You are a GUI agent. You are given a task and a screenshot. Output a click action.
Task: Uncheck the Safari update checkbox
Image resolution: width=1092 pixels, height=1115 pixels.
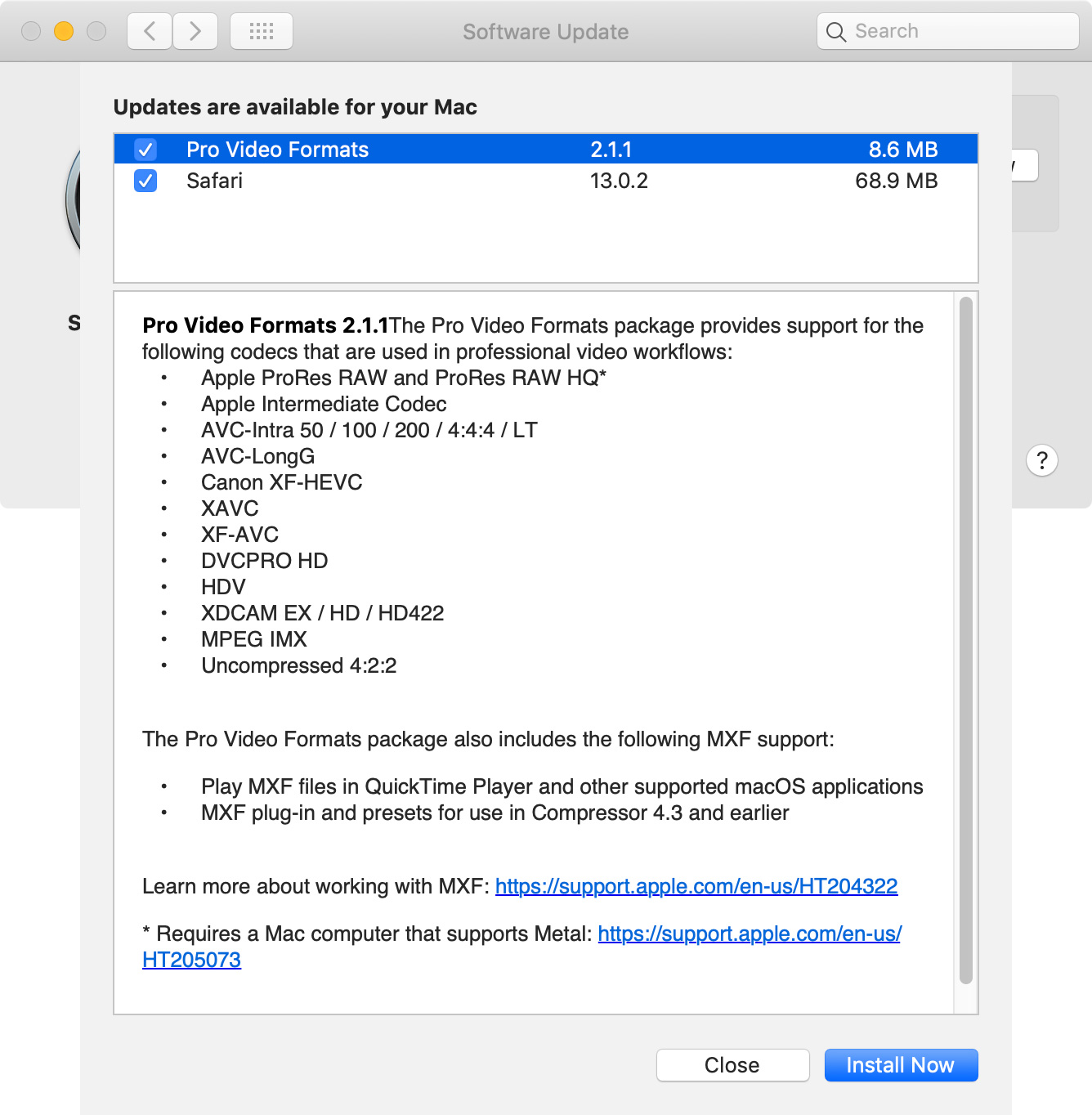point(145,181)
